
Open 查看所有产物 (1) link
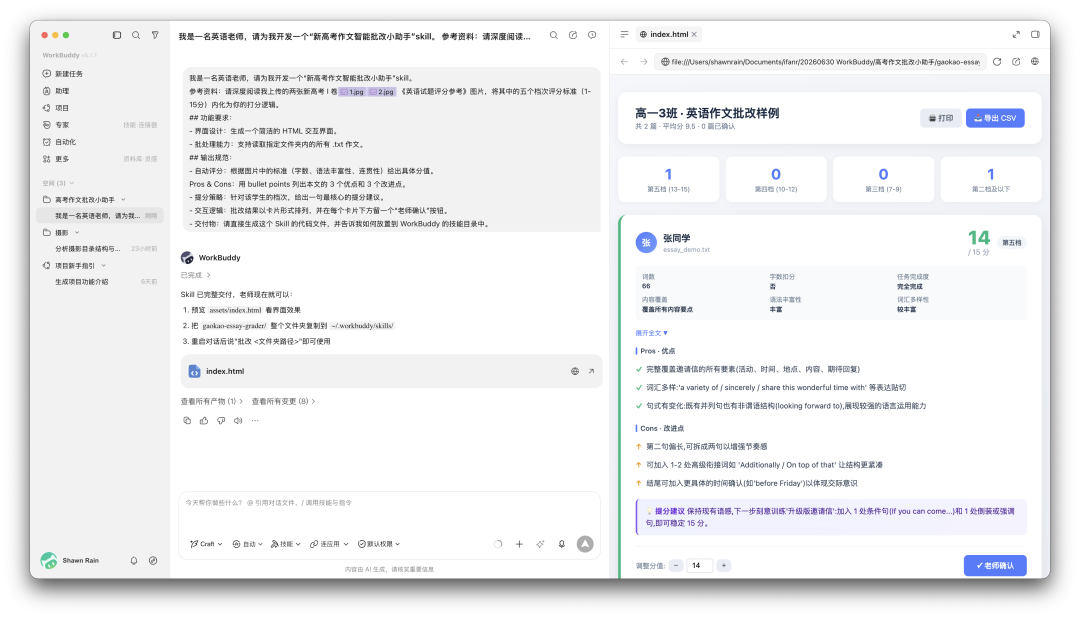211,402
